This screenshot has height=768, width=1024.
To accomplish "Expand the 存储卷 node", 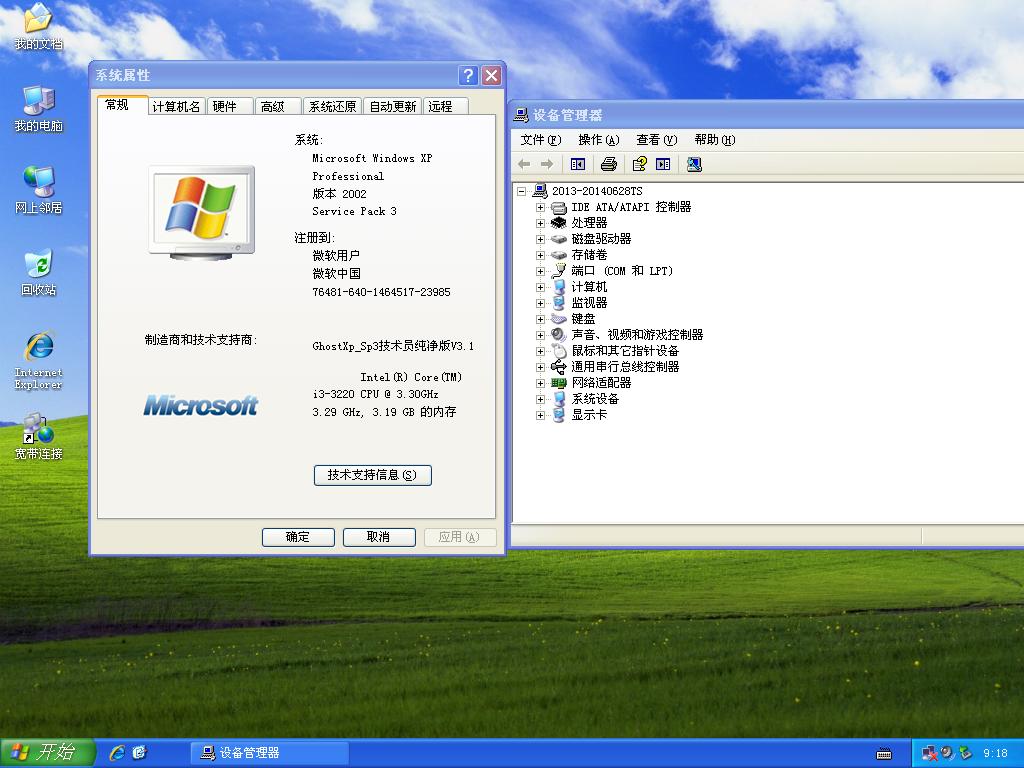I will click(x=540, y=255).
